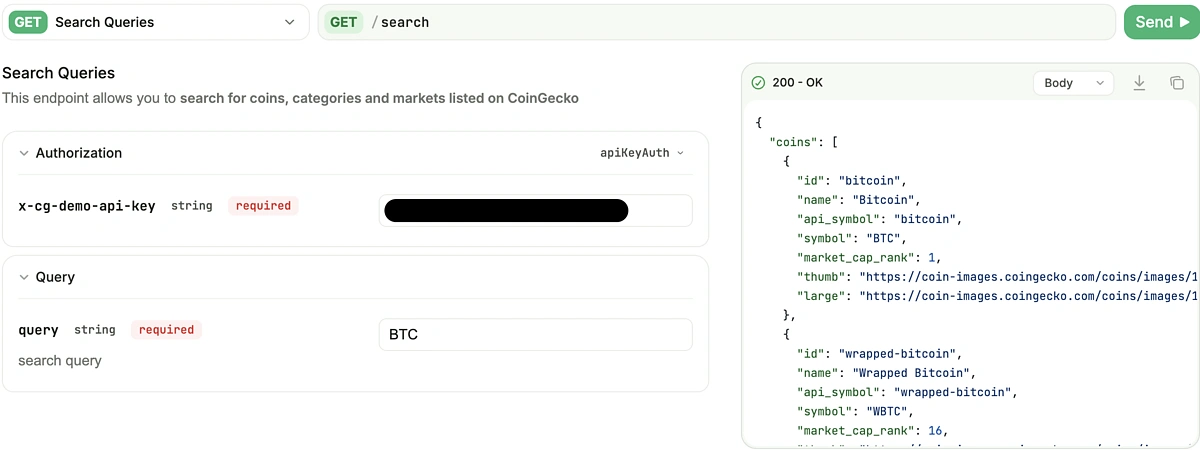Screen dimensions: 1200x450
Task: Send the request with the Send button
Action: pyautogui.click(x=1160, y=22)
